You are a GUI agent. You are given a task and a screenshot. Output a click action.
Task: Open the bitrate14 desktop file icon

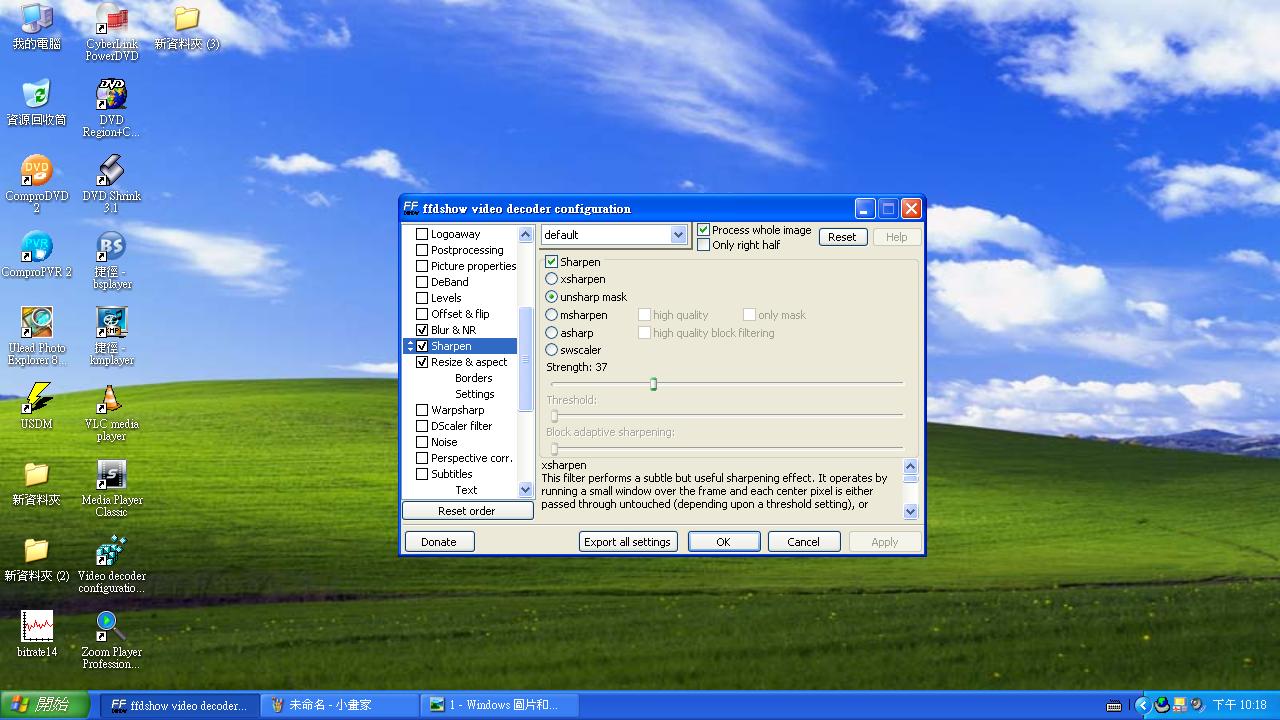37,627
